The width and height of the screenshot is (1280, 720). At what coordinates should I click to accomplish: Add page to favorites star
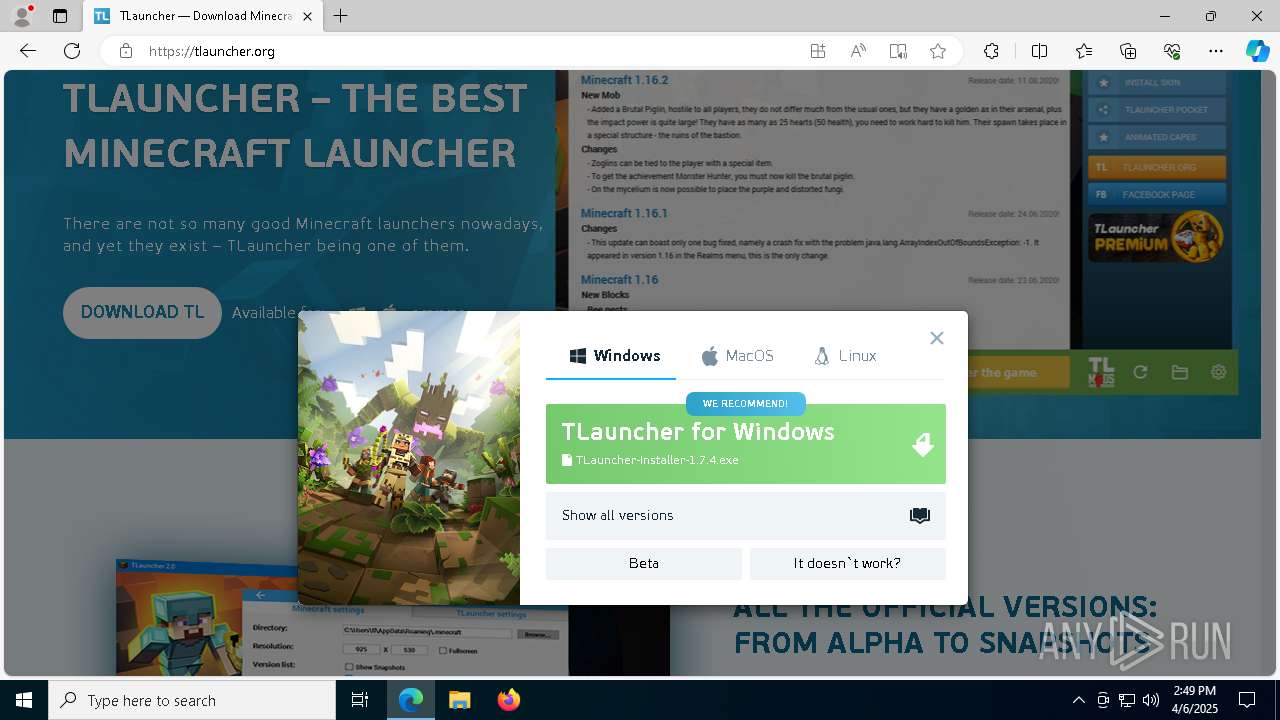[938, 51]
